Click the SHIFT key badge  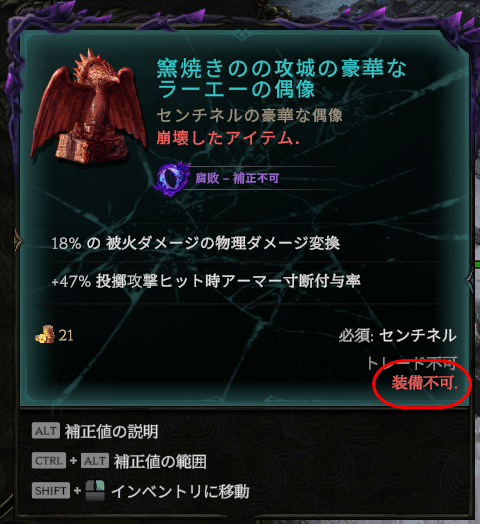click(51, 491)
